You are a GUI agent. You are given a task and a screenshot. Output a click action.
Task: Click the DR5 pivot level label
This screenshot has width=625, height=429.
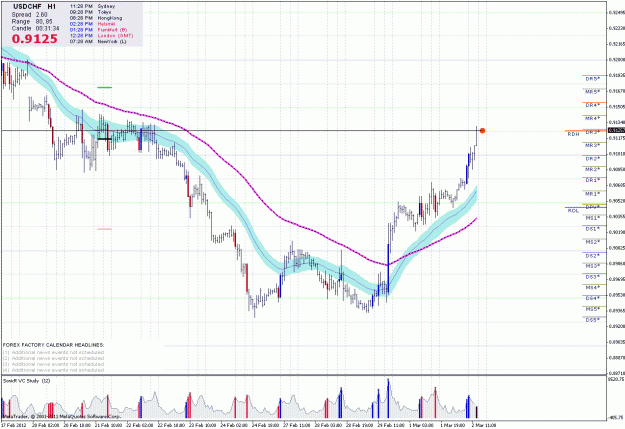tap(593, 79)
